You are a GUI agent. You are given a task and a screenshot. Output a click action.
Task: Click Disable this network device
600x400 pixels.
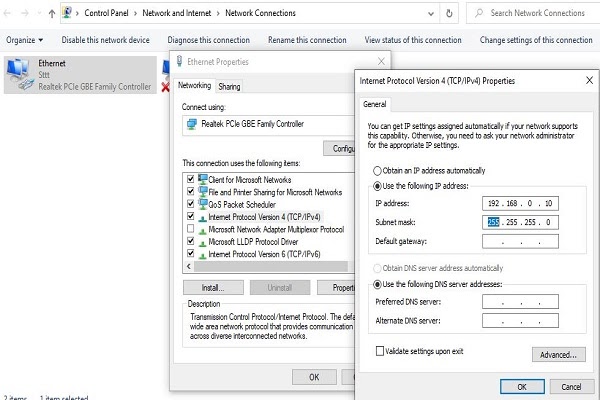[x=105, y=40]
